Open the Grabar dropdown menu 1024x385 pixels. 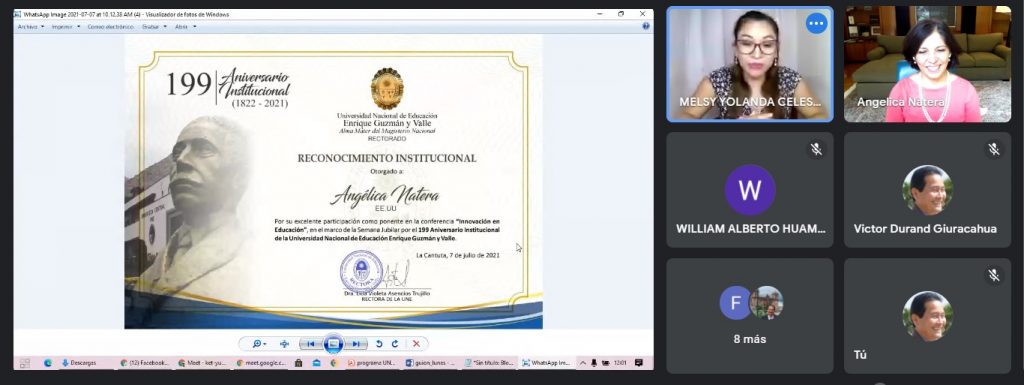pyautogui.click(x=154, y=27)
